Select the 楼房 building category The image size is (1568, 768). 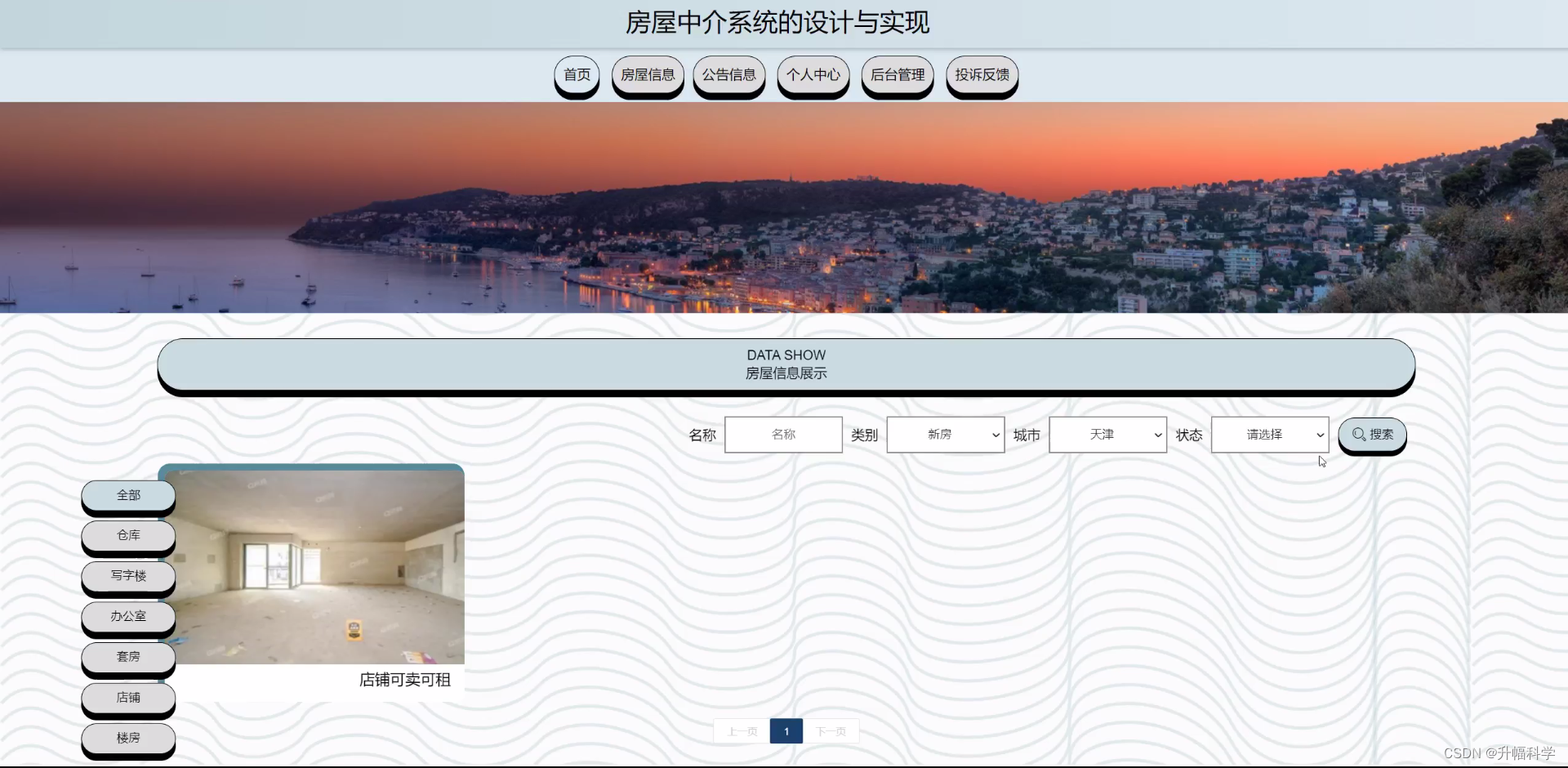pyautogui.click(x=127, y=738)
